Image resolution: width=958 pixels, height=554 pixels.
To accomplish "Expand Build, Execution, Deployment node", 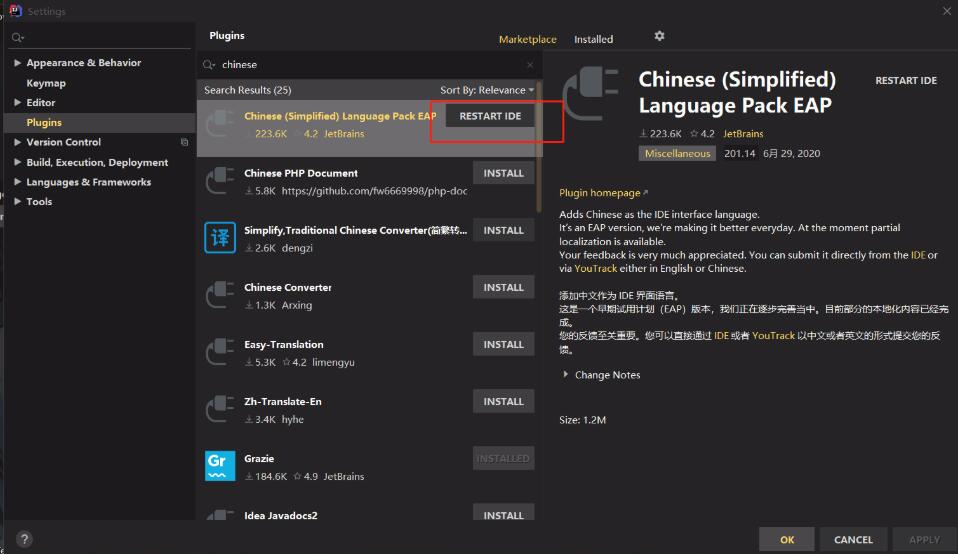I will (17, 162).
